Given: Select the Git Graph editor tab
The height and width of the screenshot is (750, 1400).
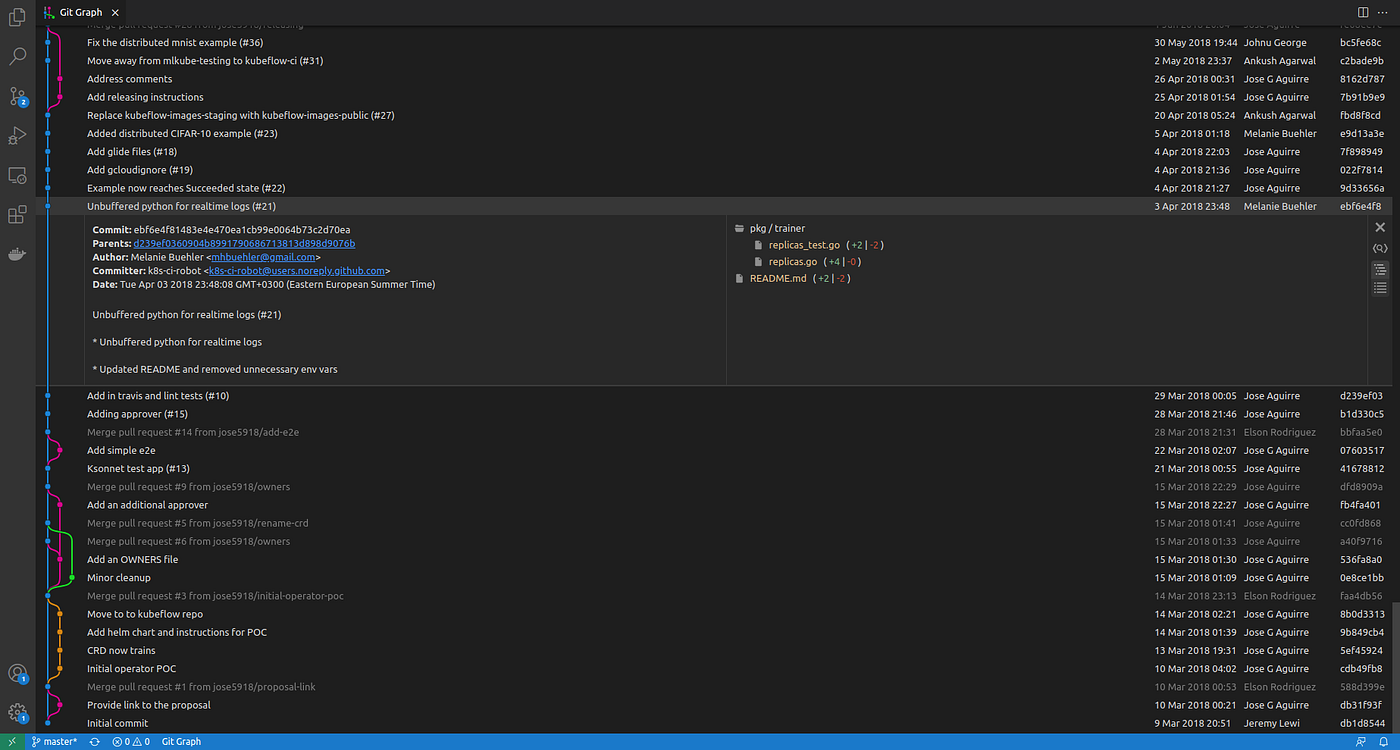Looking at the screenshot, I should (80, 12).
